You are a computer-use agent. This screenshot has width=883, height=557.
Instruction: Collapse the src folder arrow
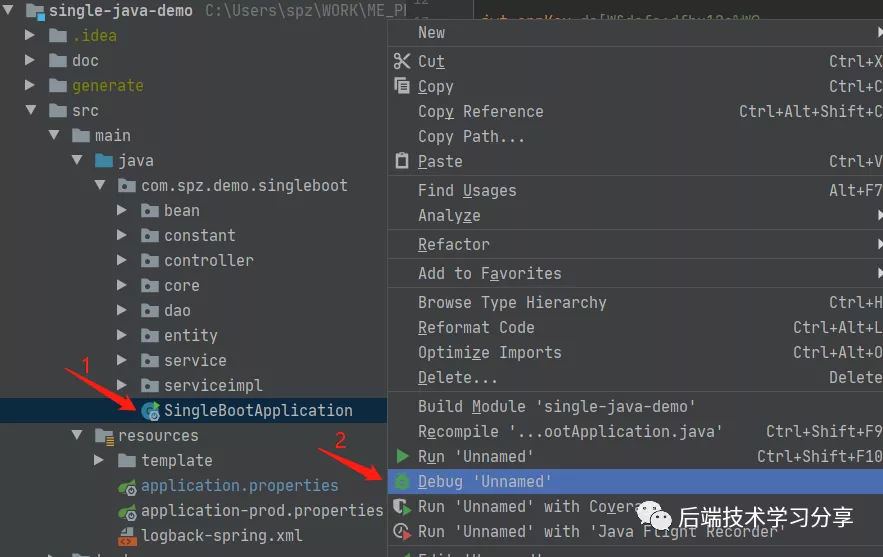(31, 110)
